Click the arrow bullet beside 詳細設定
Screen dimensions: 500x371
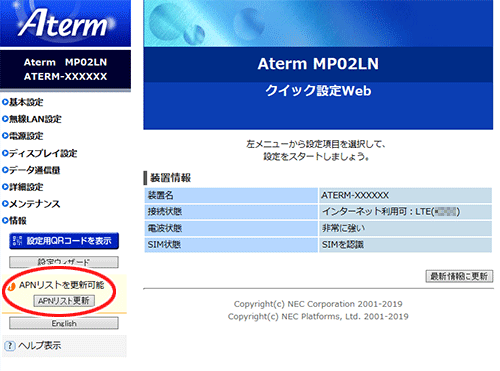click(x=5, y=187)
